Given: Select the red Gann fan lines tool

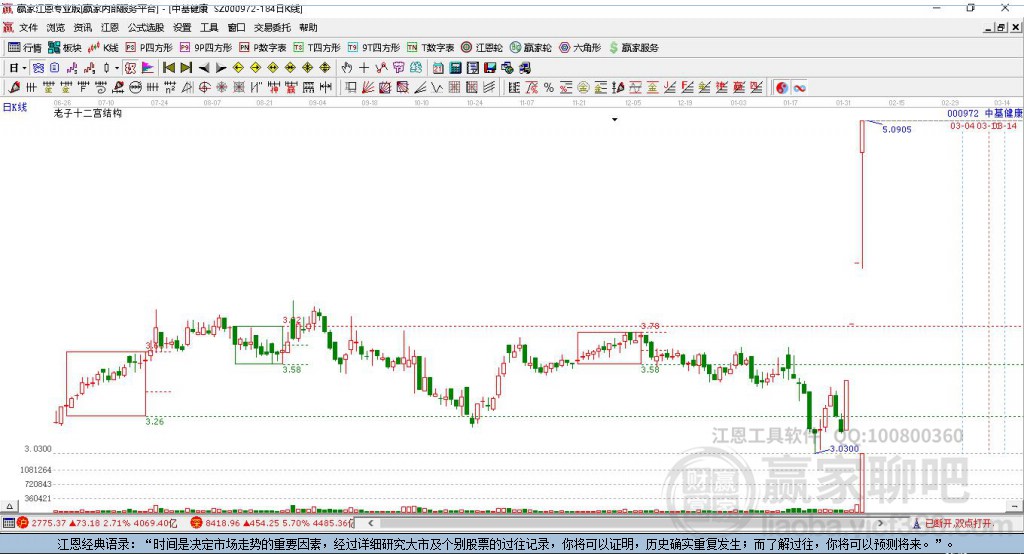Looking at the screenshot, I should (368, 88).
